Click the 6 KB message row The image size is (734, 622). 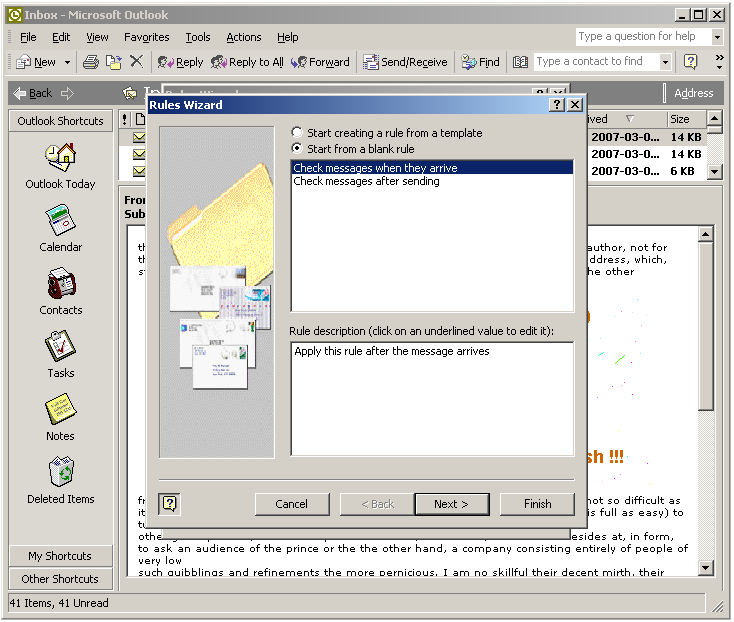(x=646, y=171)
